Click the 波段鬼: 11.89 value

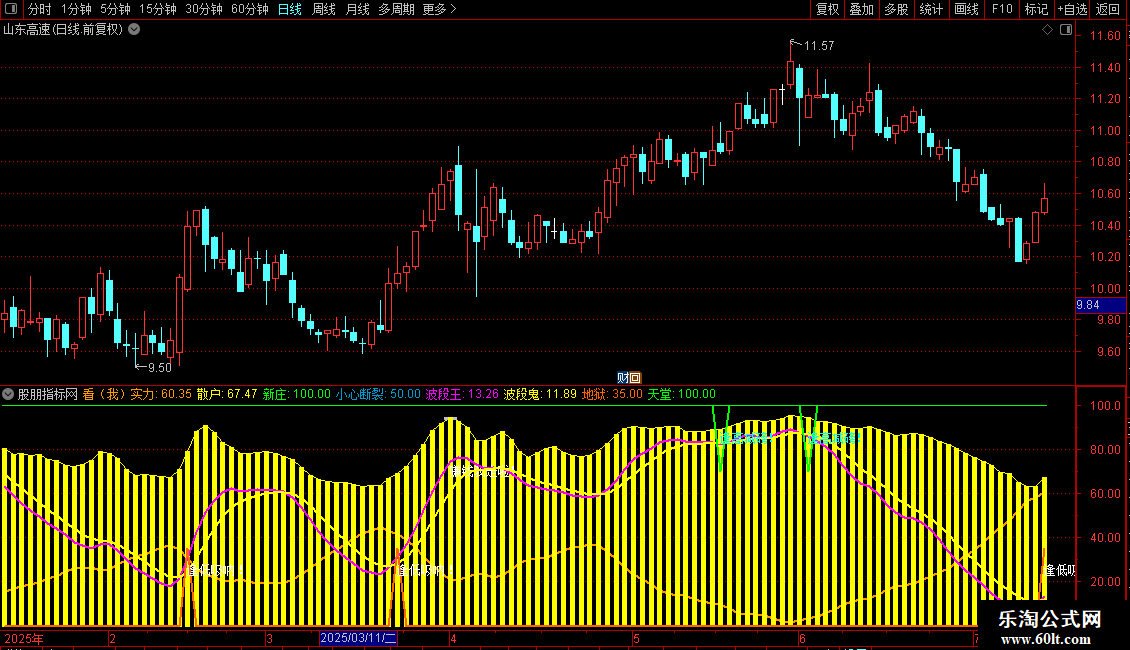pyautogui.click(x=540, y=394)
